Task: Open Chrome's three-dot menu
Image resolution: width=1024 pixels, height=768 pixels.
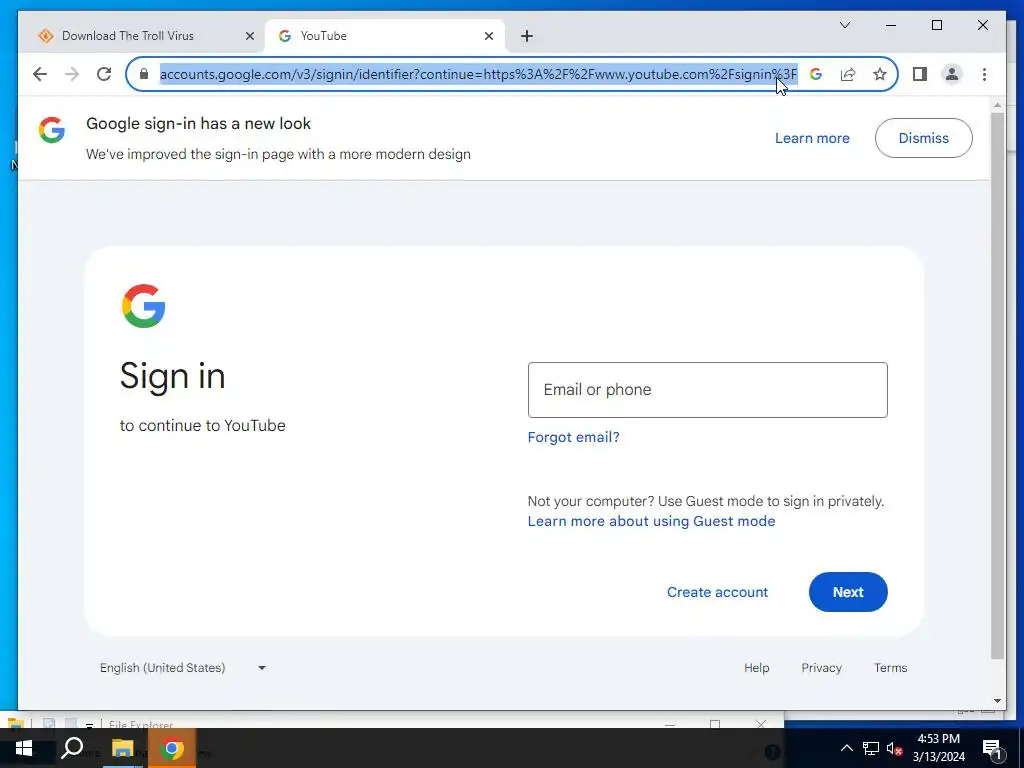Action: coord(984,74)
